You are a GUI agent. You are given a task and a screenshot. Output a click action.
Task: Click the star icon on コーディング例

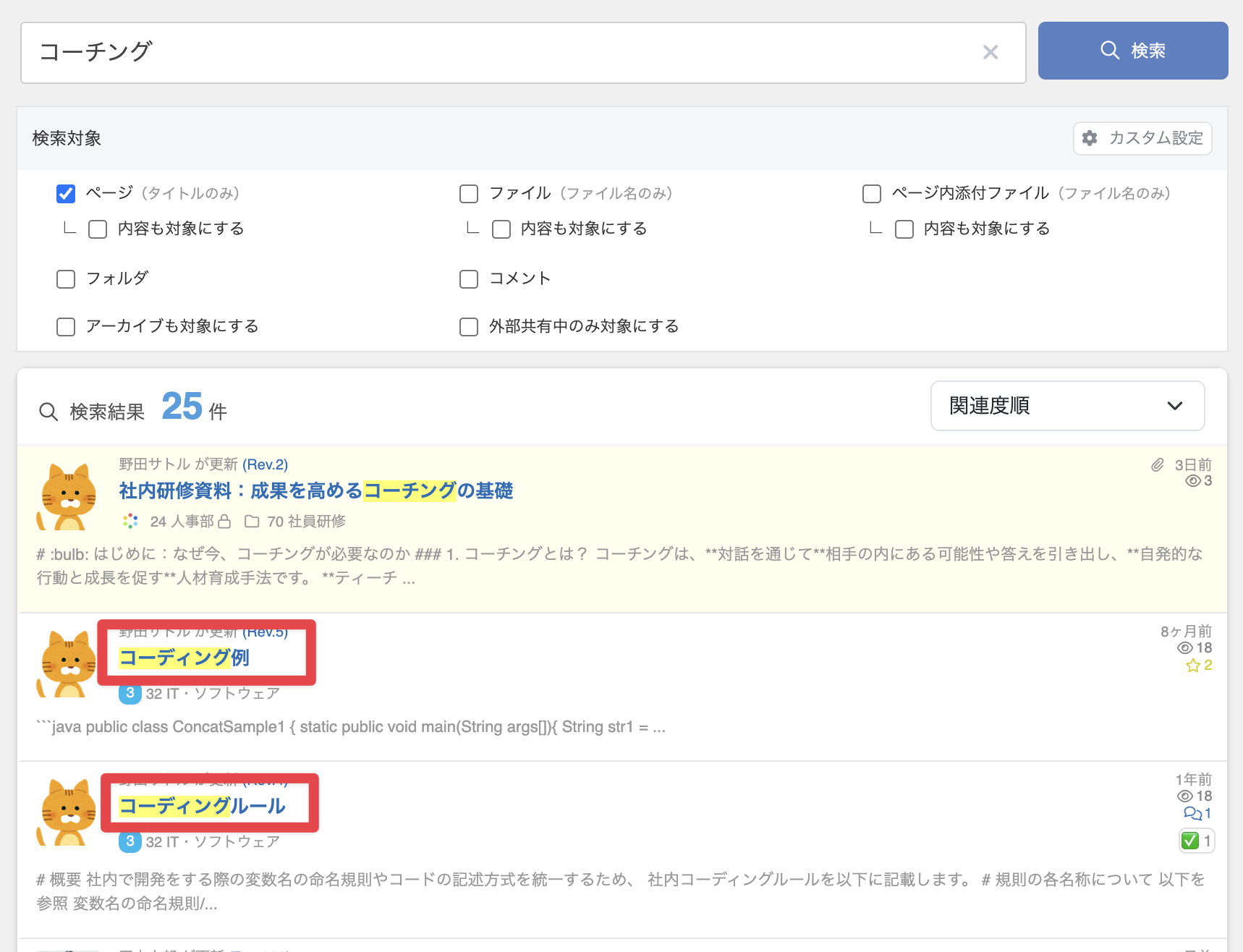pyautogui.click(x=1192, y=666)
